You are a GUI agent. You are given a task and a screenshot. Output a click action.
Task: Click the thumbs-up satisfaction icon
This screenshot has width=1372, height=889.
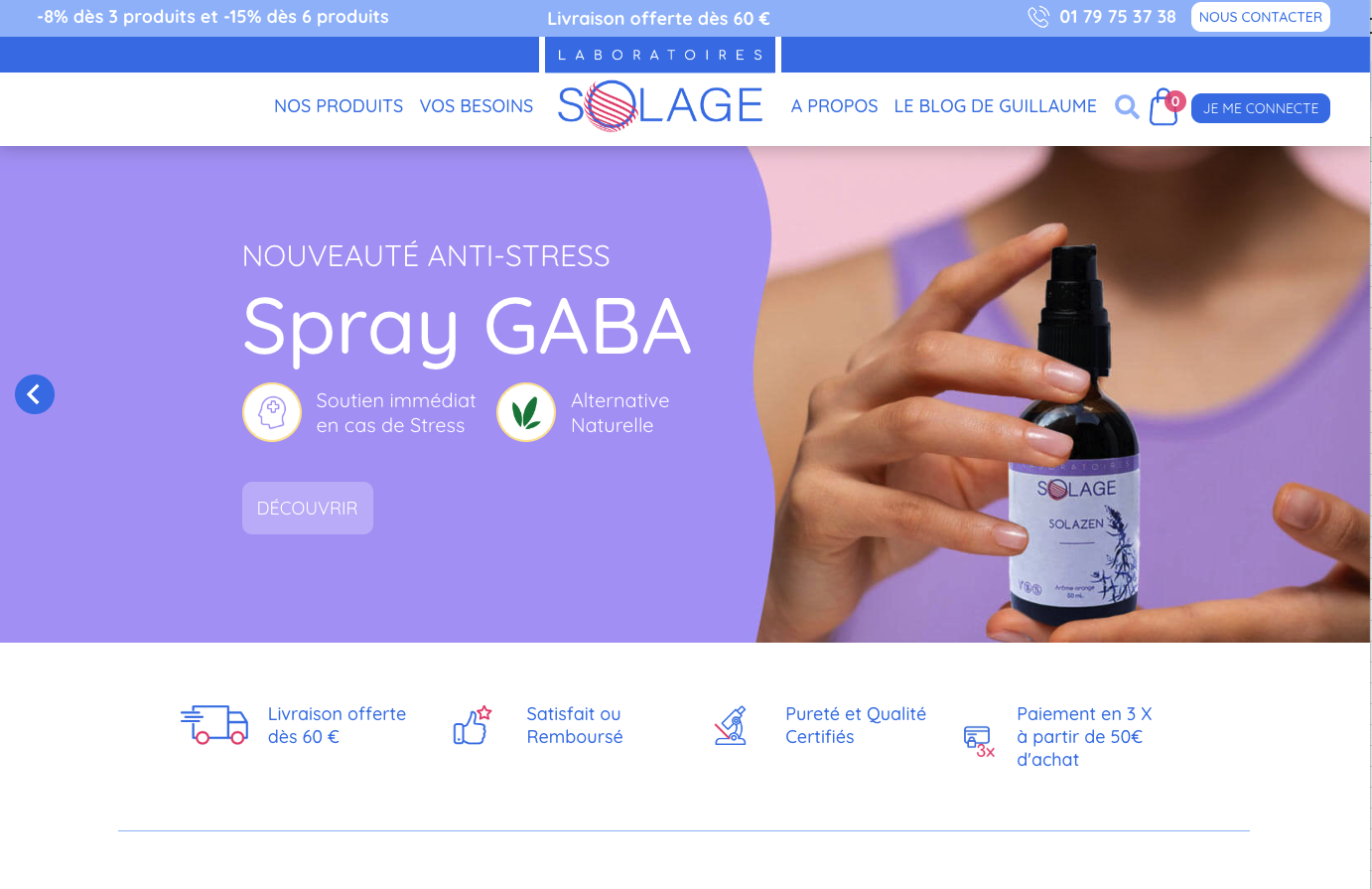click(x=473, y=725)
